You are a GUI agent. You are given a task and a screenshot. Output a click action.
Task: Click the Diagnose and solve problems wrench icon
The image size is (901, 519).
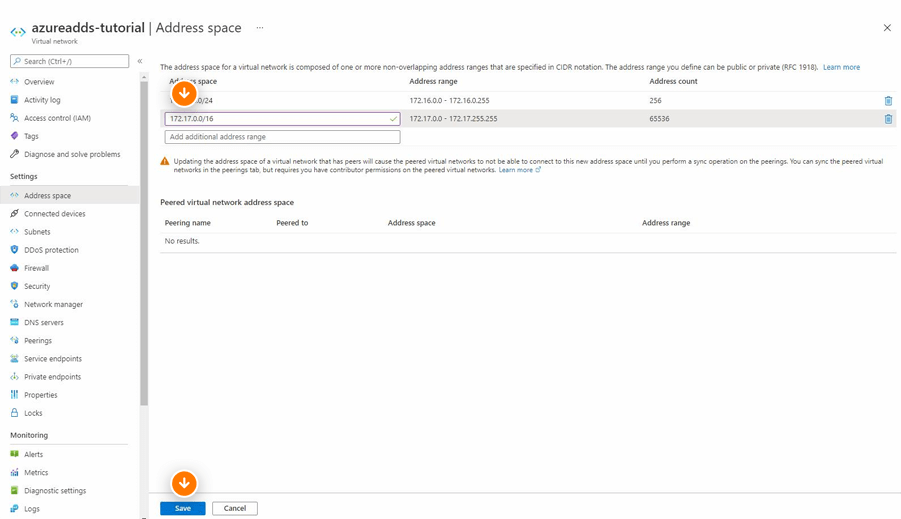point(14,154)
